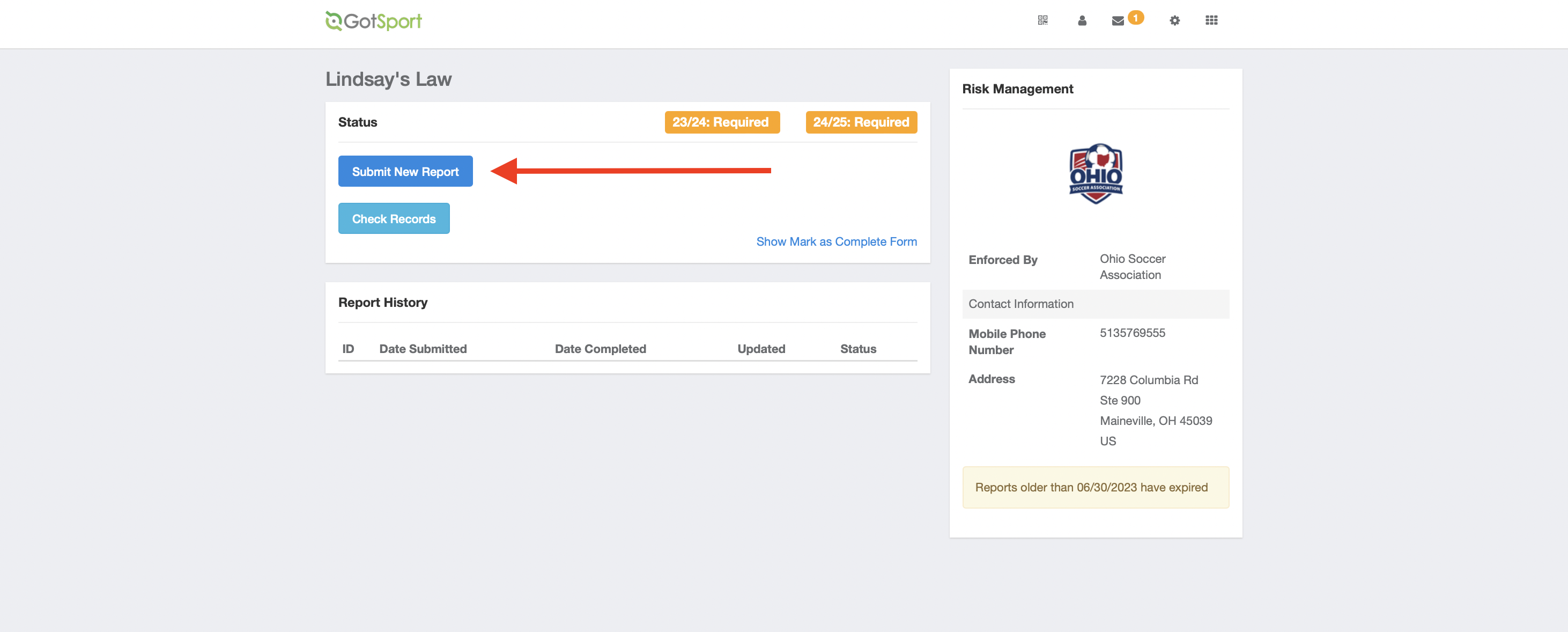Click the Enforced By label
This screenshot has width=1568, height=632.
[1002, 260]
